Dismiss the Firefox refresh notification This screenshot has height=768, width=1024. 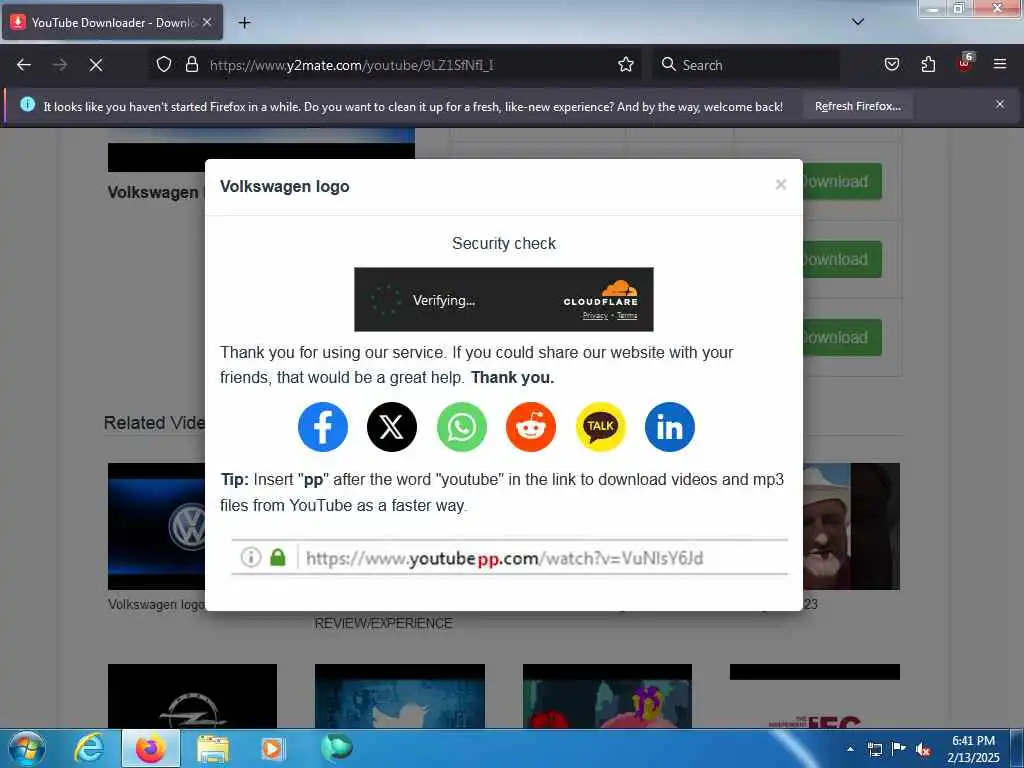[1000, 104]
